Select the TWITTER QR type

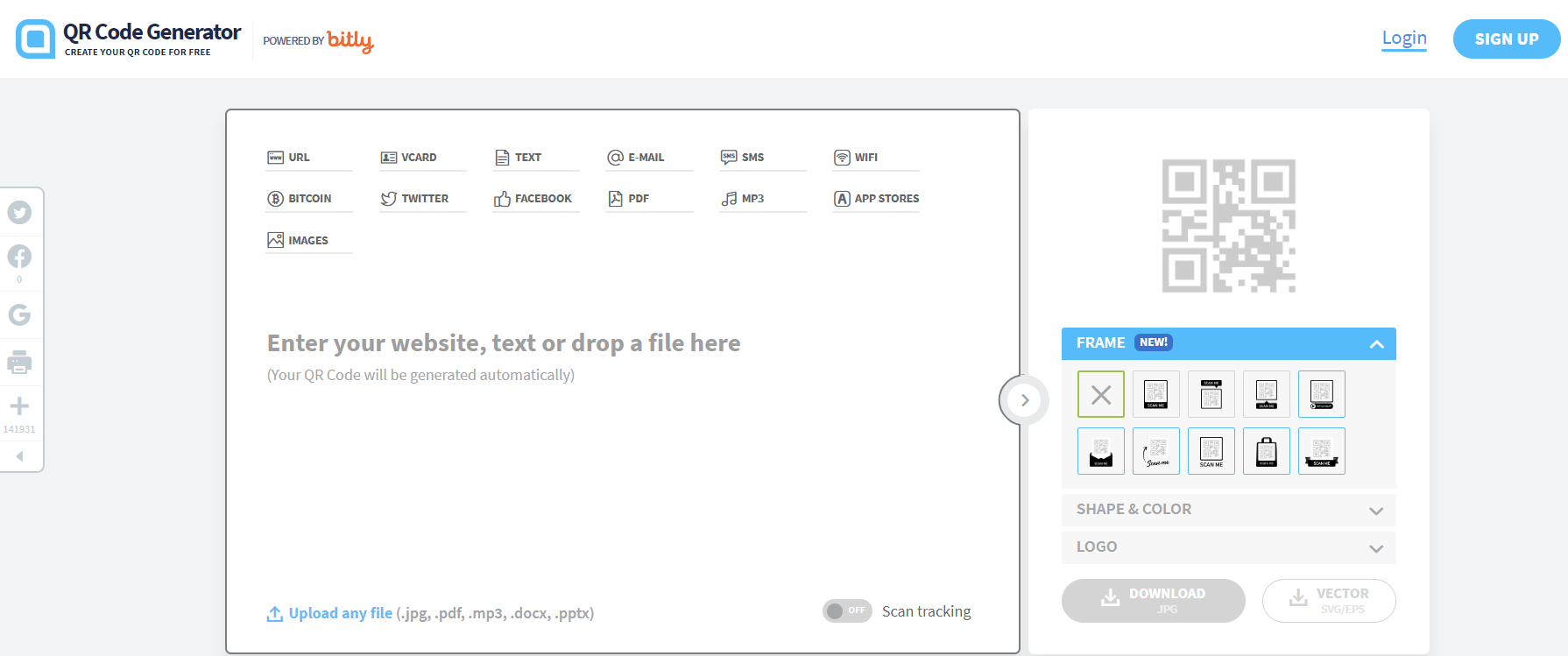422,199
